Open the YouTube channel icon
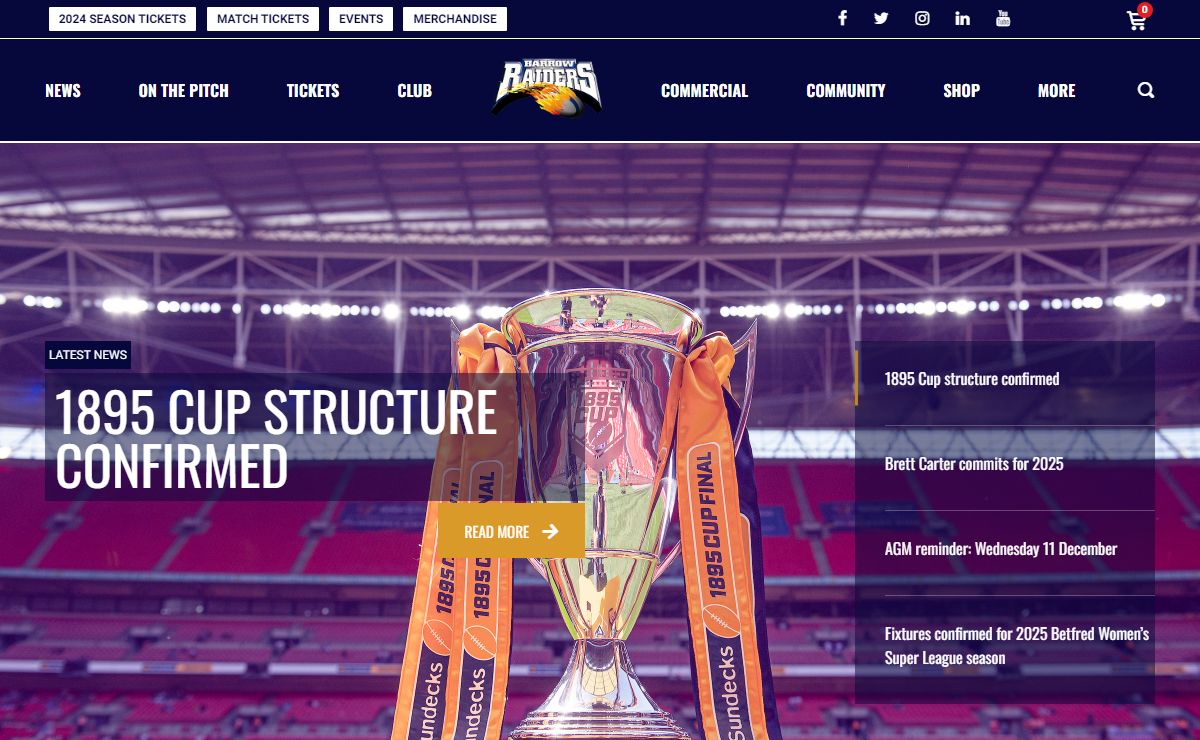The width and height of the screenshot is (1200, 740). (x=1003, y=18)
